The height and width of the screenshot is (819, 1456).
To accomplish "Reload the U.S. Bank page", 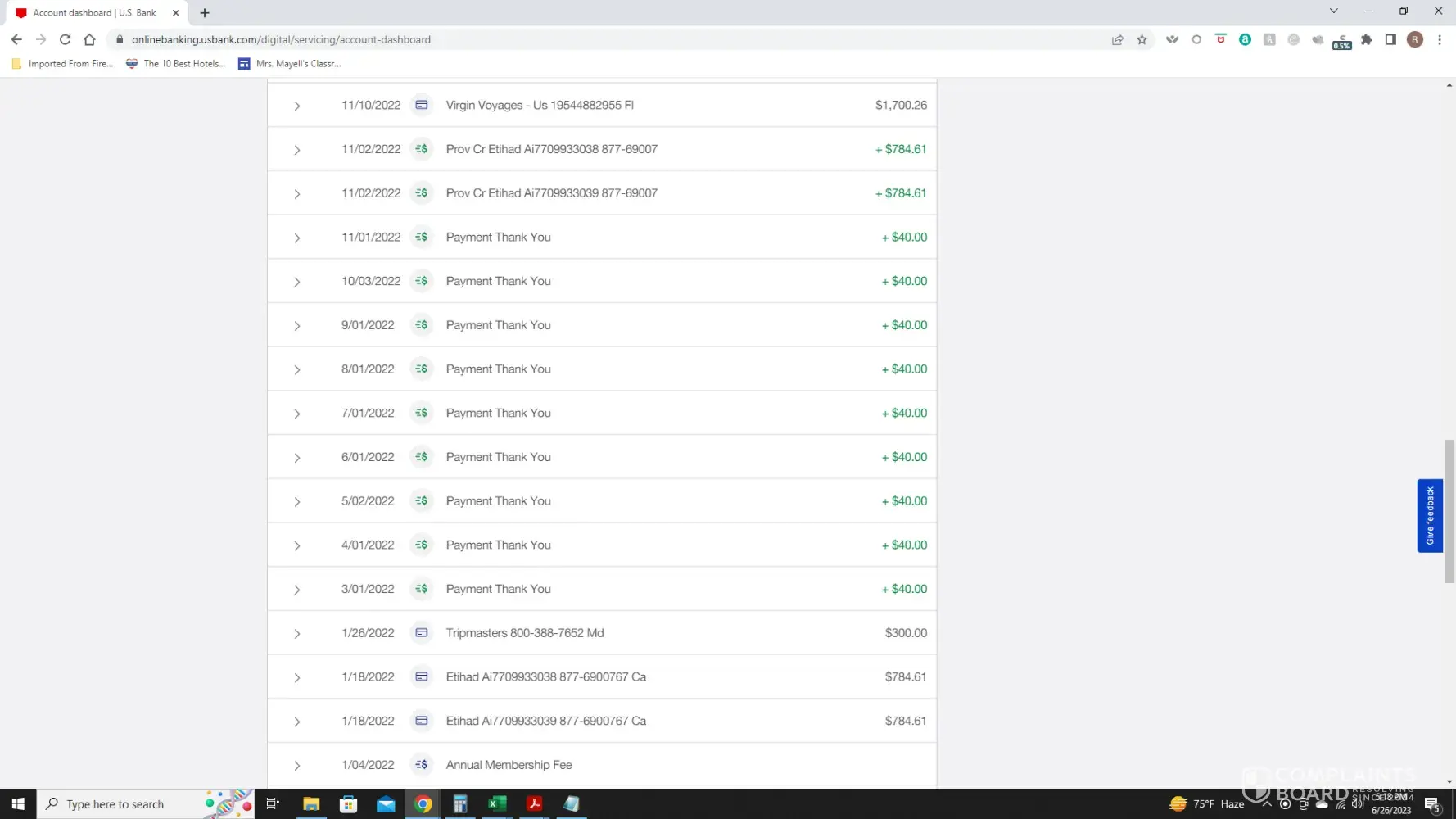I will point(65,39).
